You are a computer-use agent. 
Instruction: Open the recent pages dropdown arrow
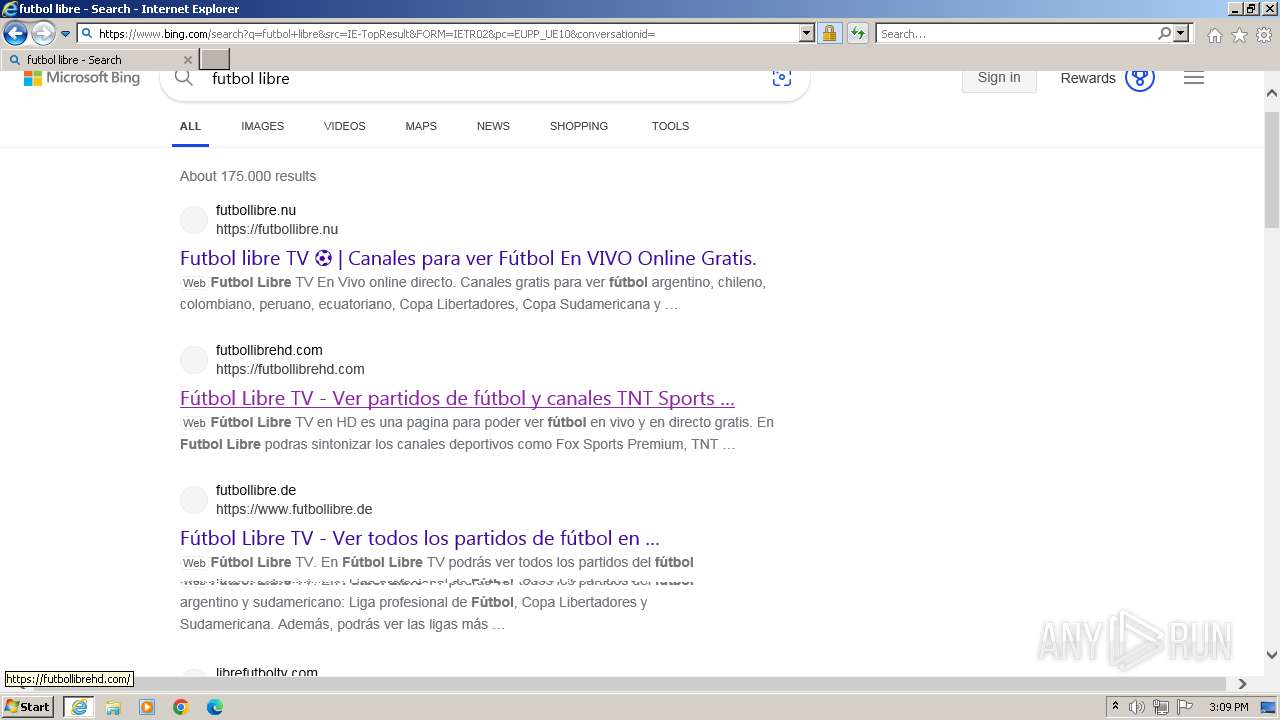[x=65, y=34]
